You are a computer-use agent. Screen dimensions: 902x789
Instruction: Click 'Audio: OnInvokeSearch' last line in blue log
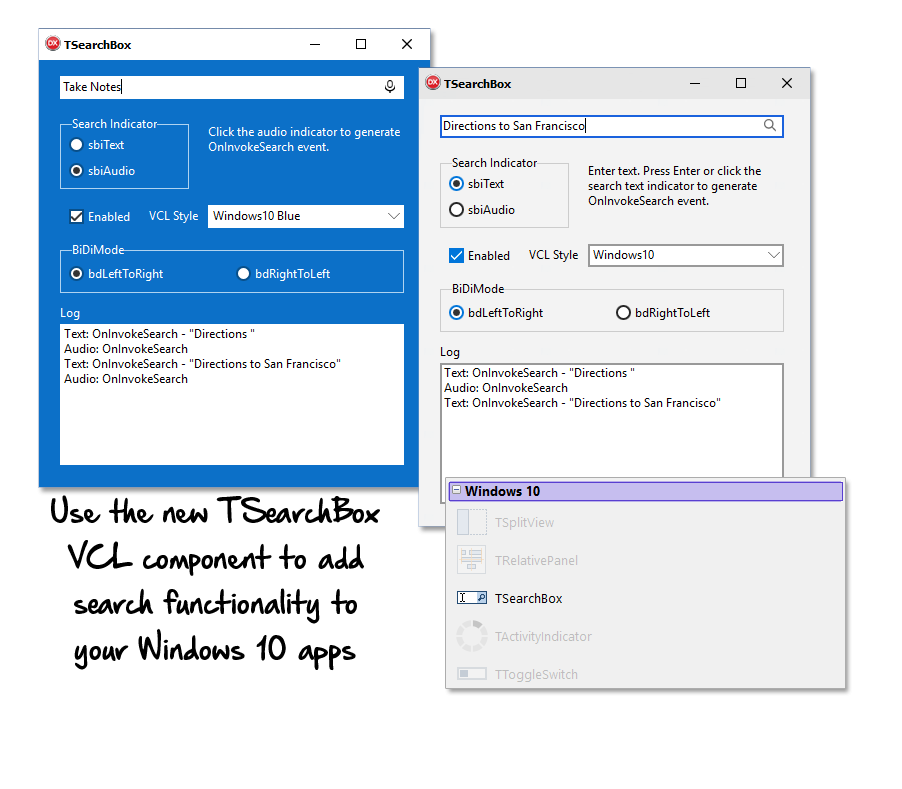pyautogui.click(x=126, y=379)
